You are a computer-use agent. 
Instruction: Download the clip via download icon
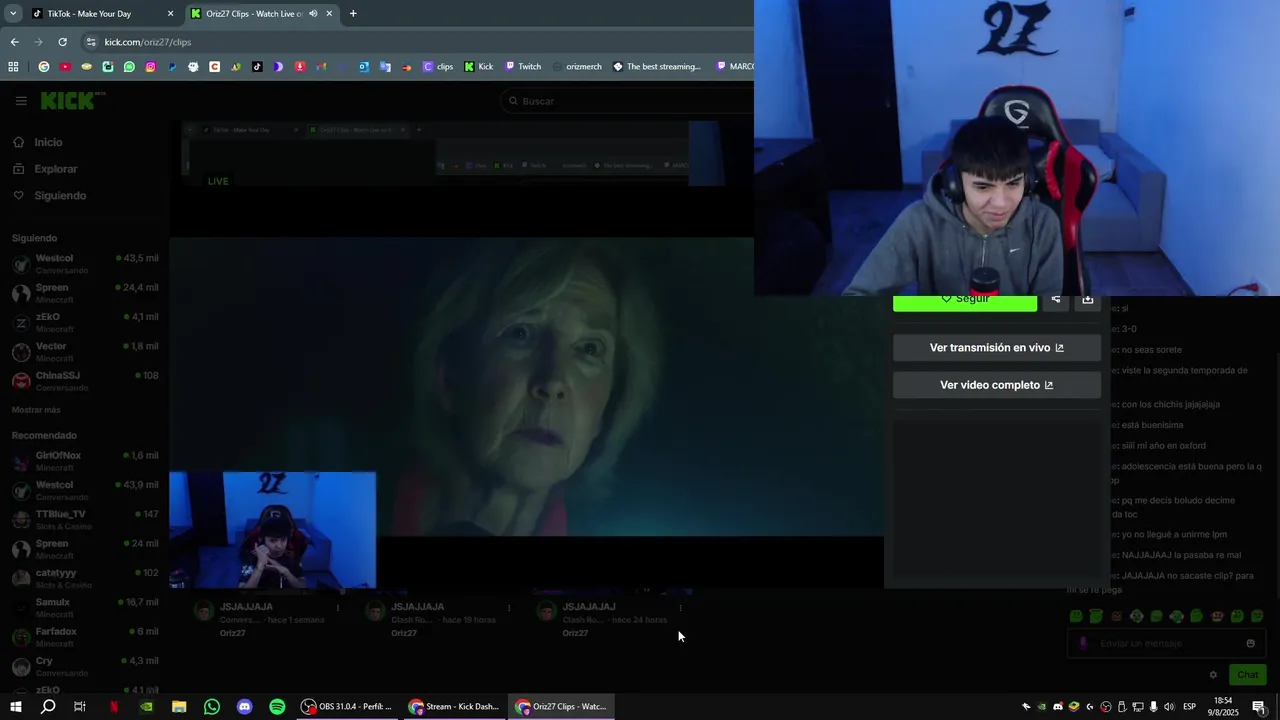[1088, 301]
